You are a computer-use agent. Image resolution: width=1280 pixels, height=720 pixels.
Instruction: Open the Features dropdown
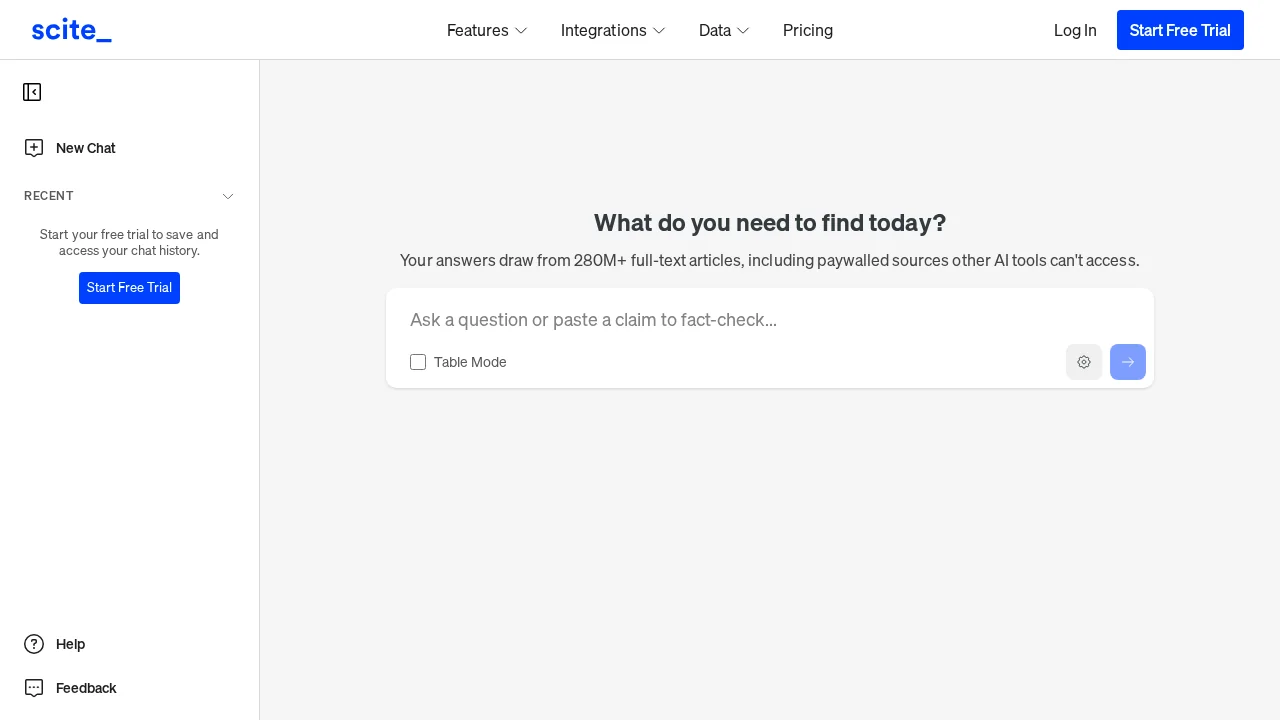(487, 30)
